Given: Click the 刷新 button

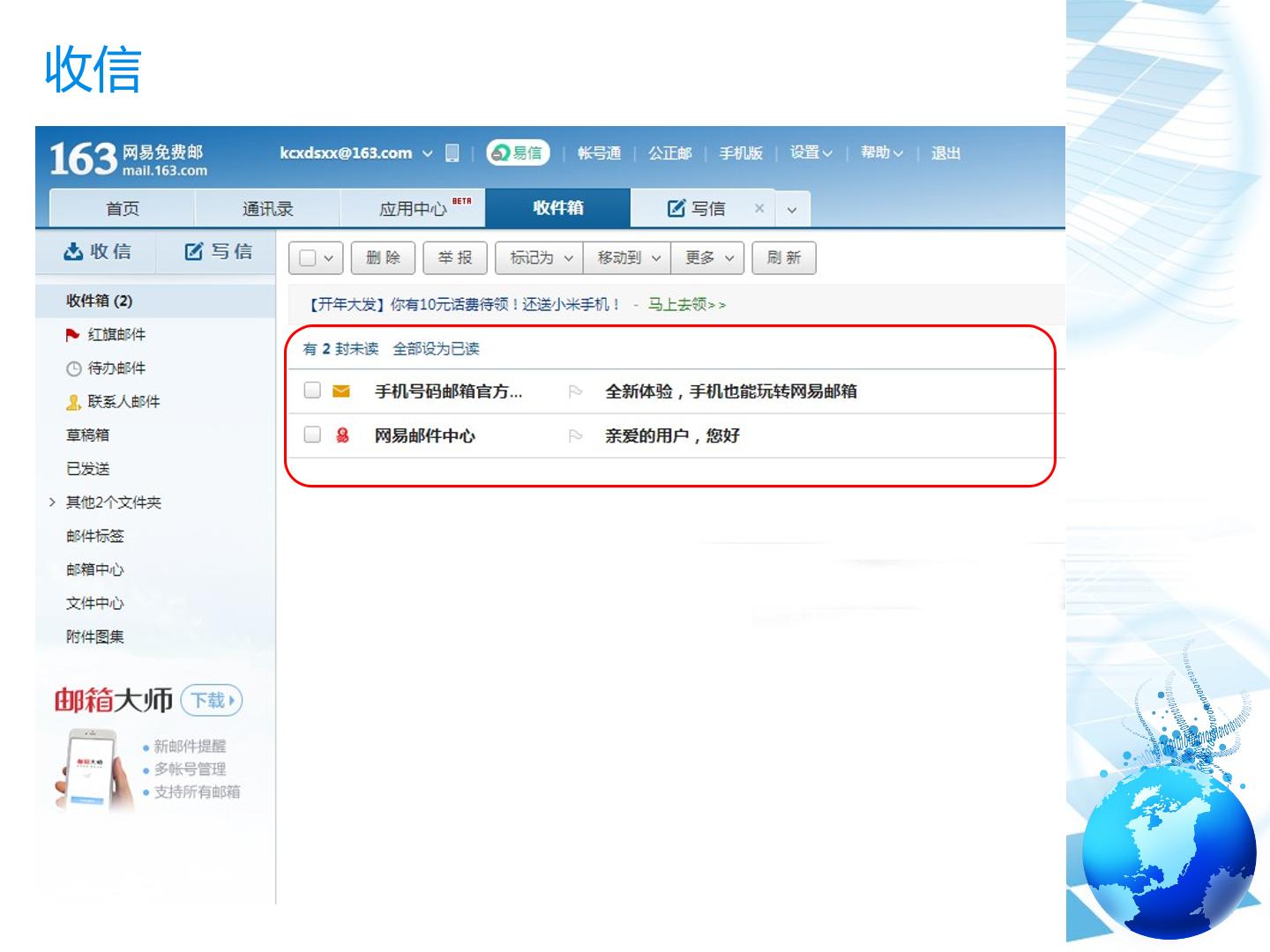Looking at the screenshot, I should [784, 258].
